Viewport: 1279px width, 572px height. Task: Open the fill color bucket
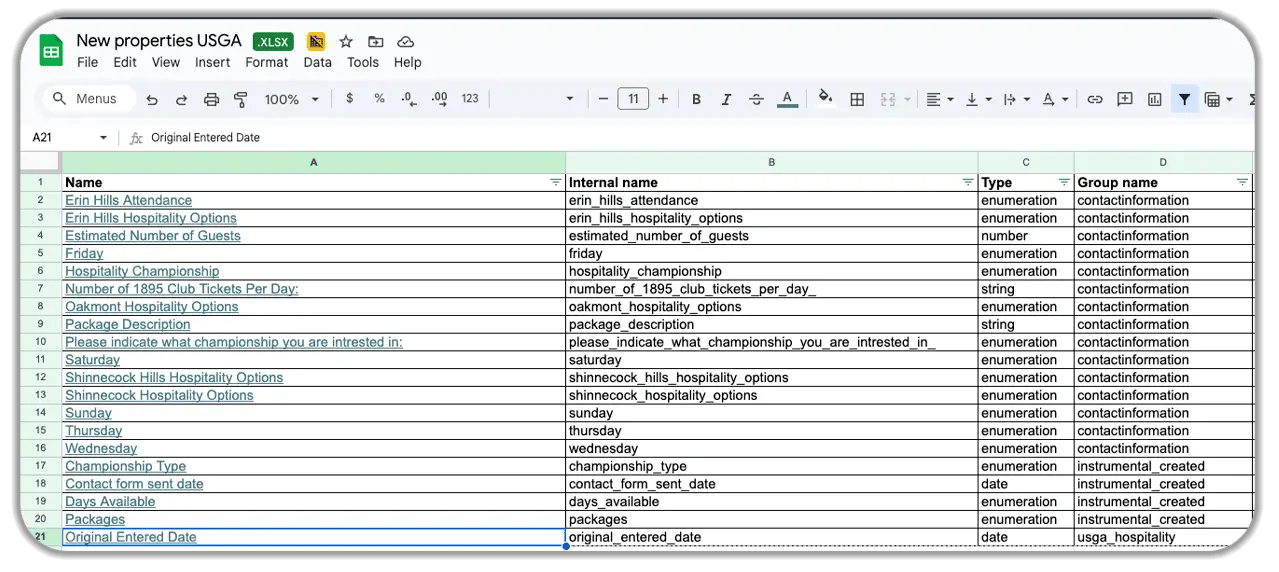click(826, 99)
